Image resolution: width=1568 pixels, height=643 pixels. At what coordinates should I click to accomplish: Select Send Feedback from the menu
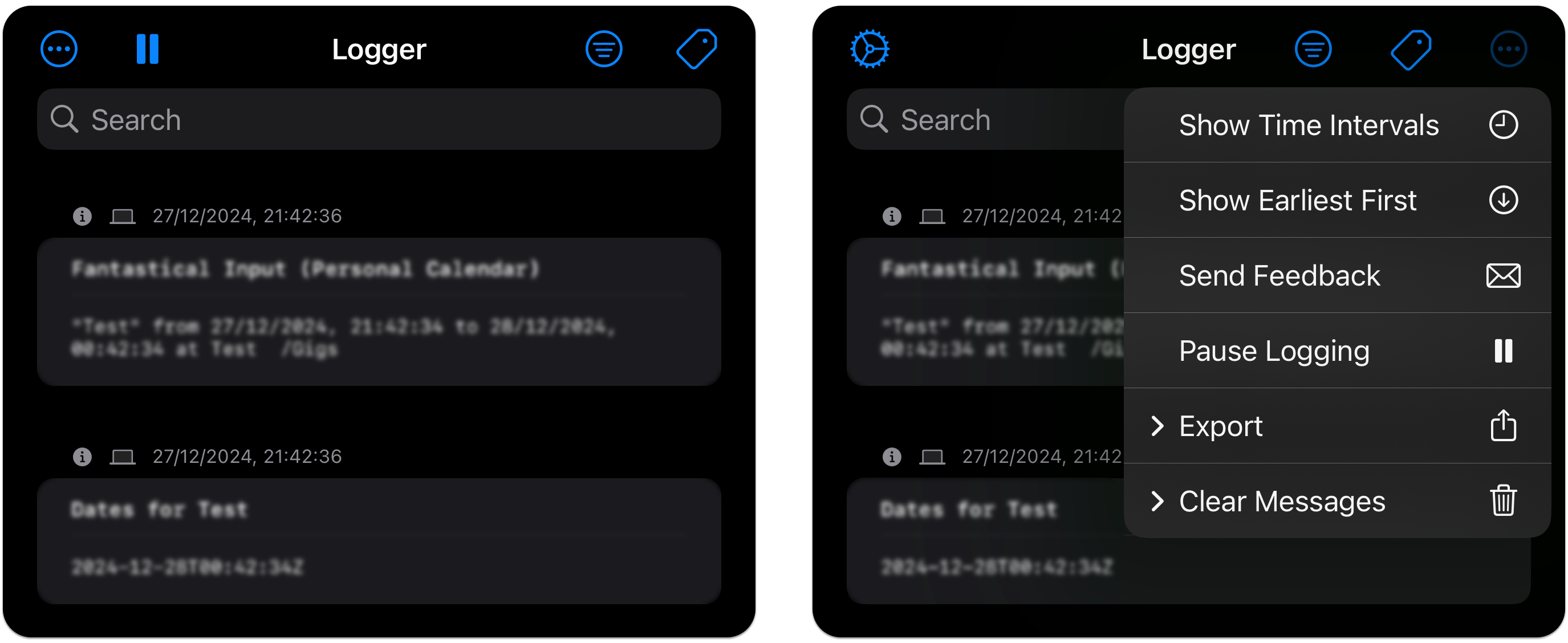(1279, 275)
